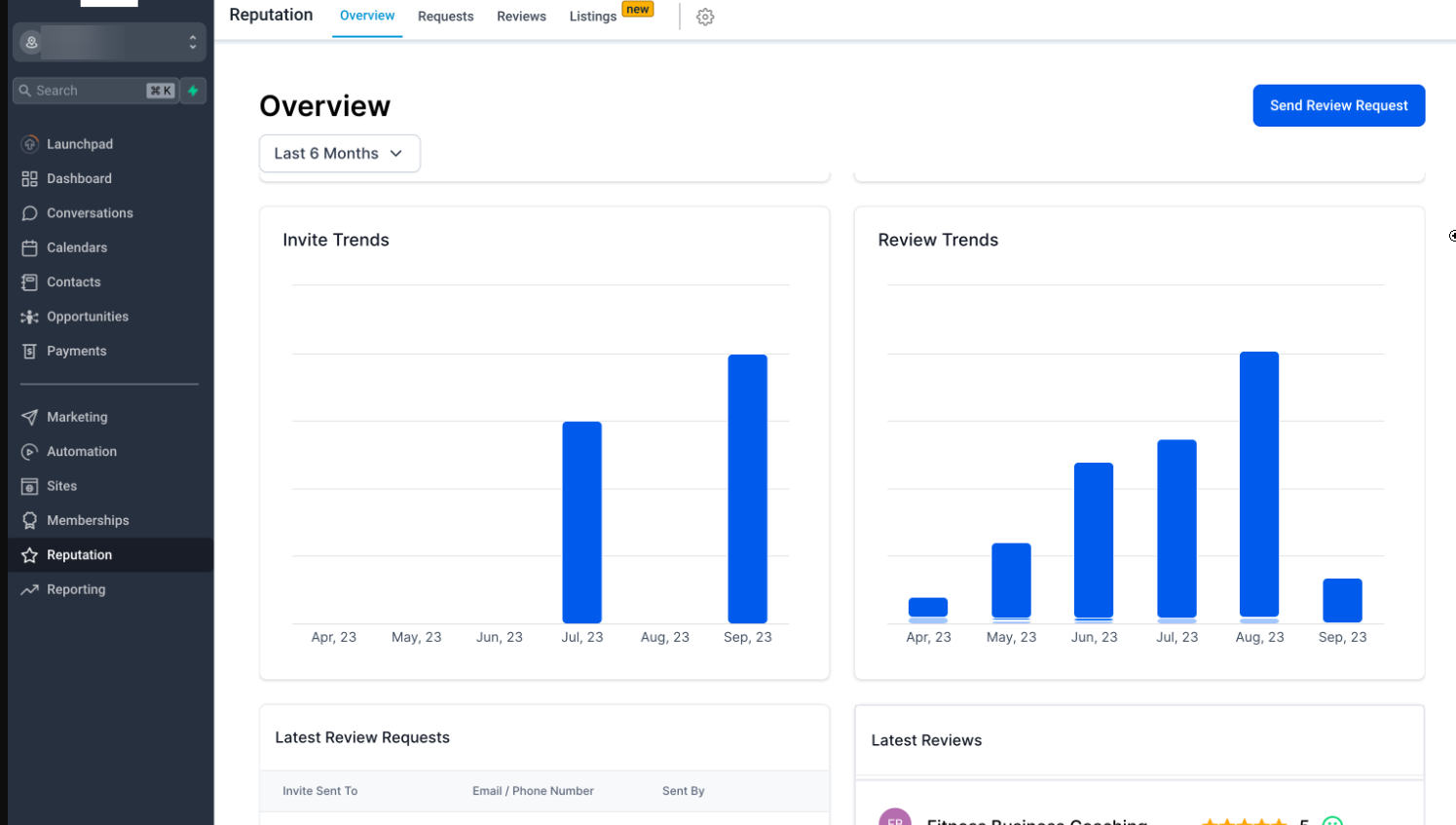Select the Opportunities icon
Screen dimensions: 1456x825
pos(30,316)
